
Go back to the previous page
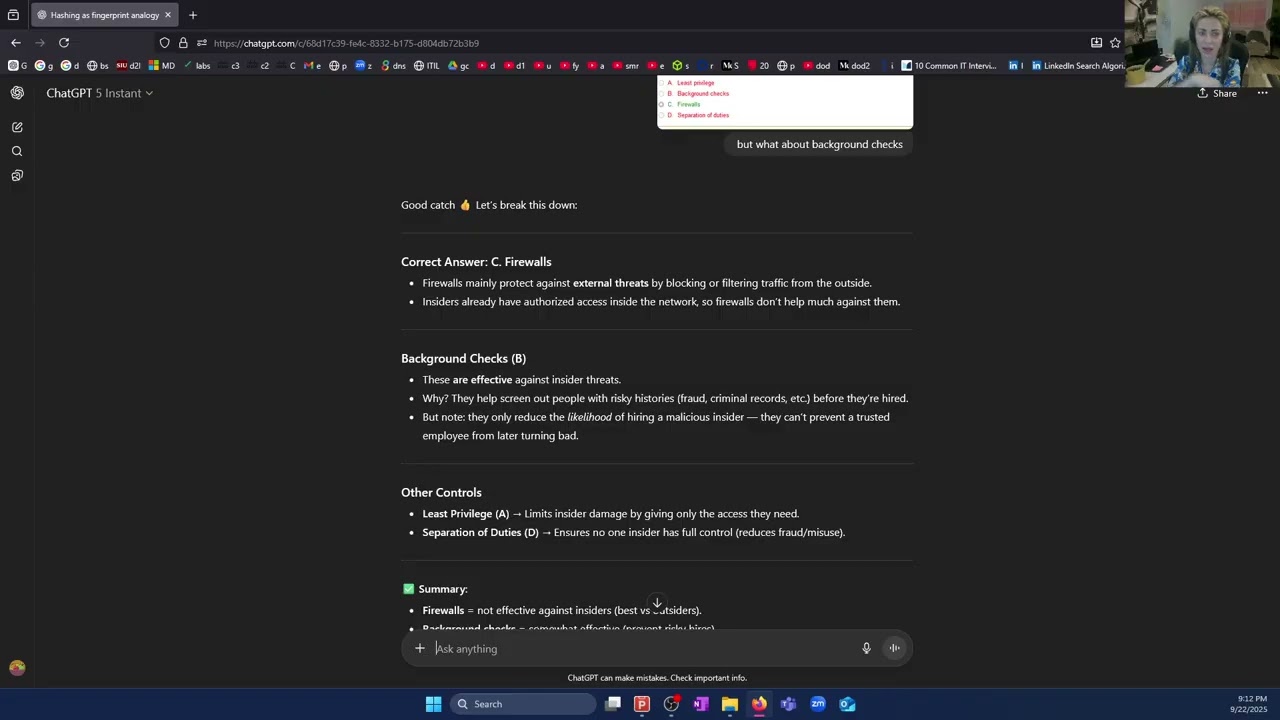coord(16,43)
